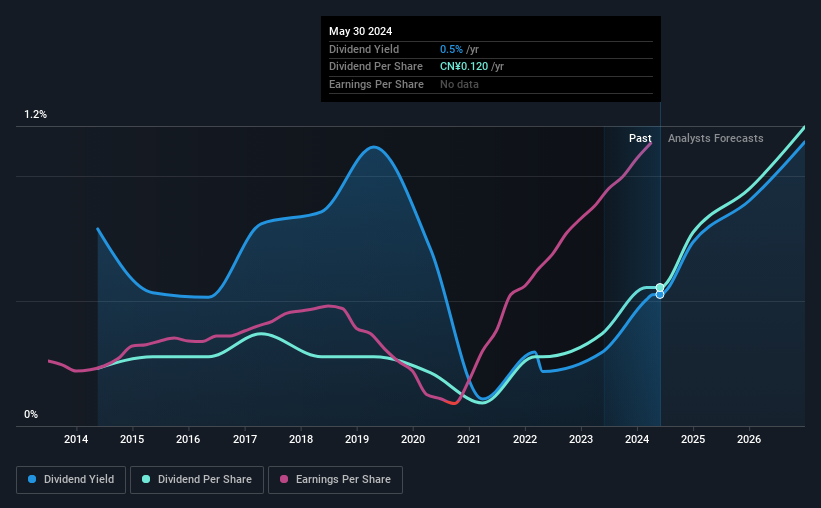Click the 2026 label on the x-axis

[x=749, y=439]
